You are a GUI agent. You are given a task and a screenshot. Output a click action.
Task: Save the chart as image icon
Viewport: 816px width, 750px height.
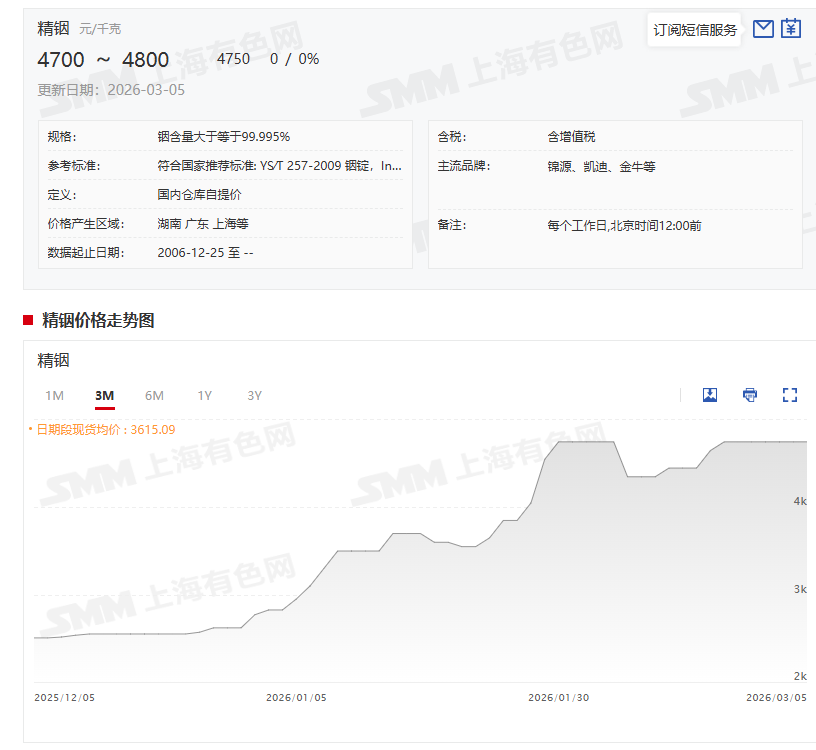[x=710, y=395]
